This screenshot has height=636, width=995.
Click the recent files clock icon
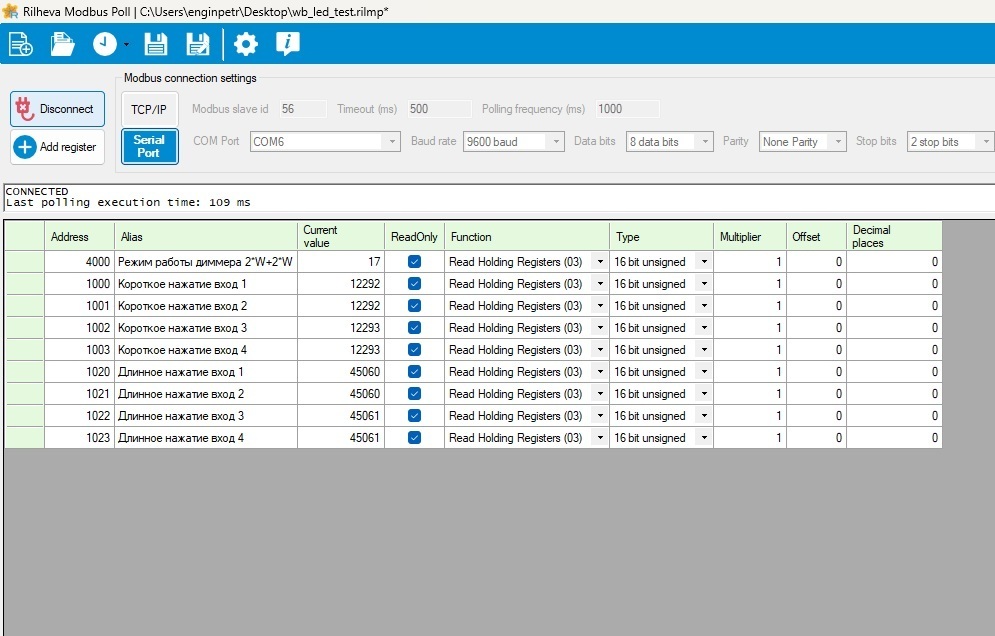pos(104,44)
